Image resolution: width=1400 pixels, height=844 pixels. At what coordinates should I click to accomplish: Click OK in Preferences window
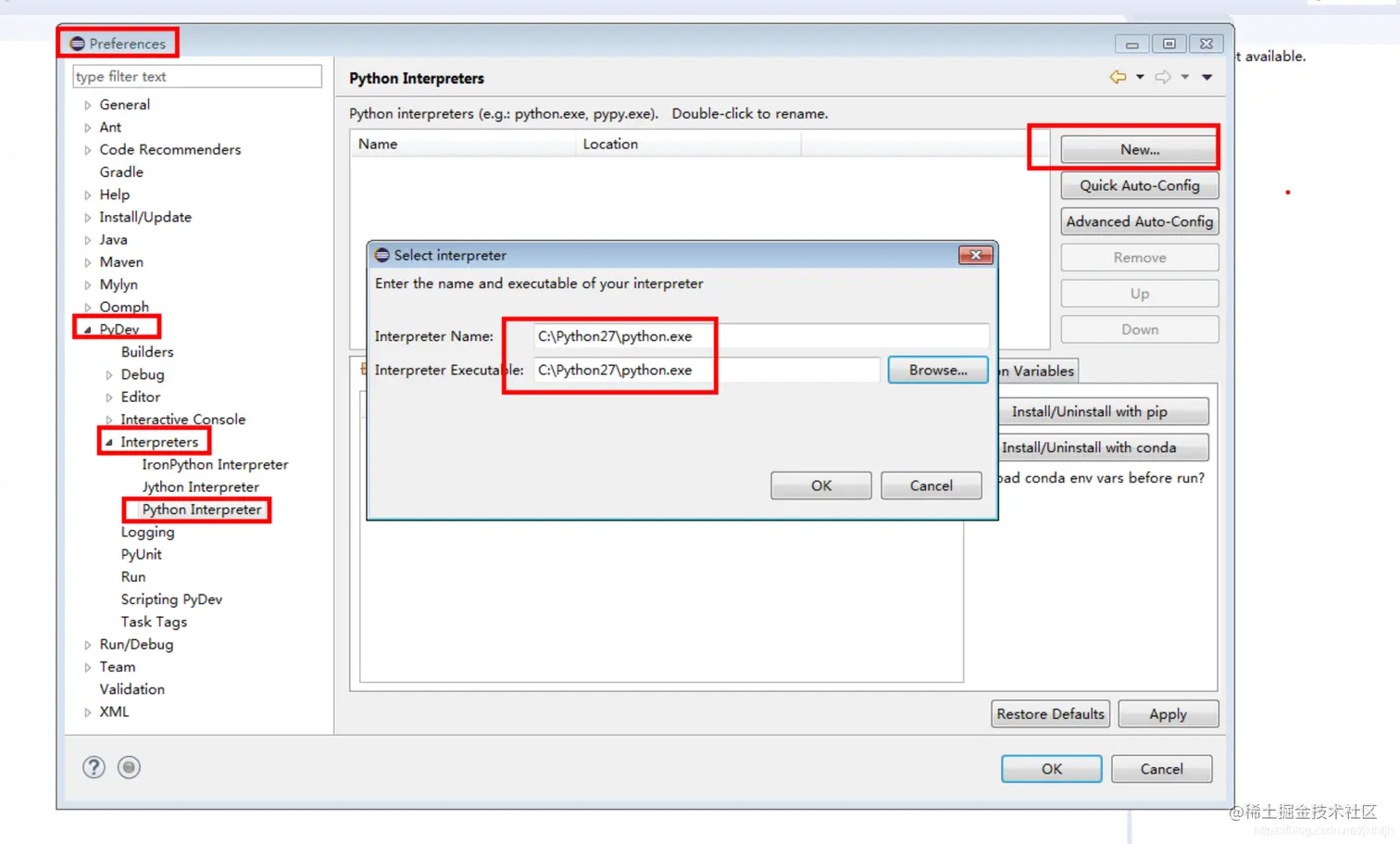1052,769
